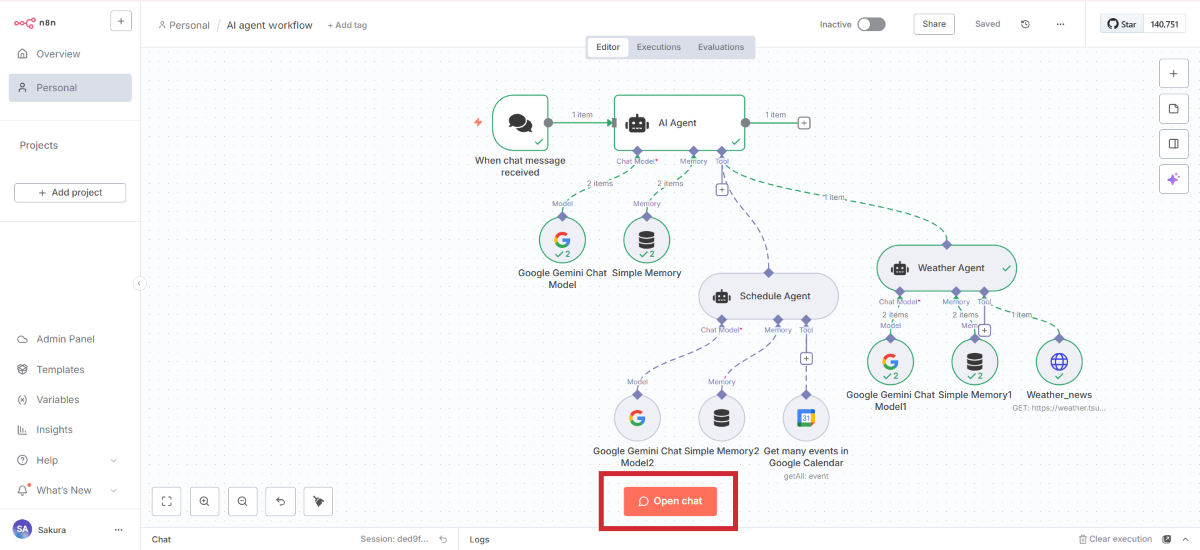This screenshot has width=1200, height=550.
Task: Open the AI assistant sparkle button
Action: pyautogui.click(x=1173, y=178)
